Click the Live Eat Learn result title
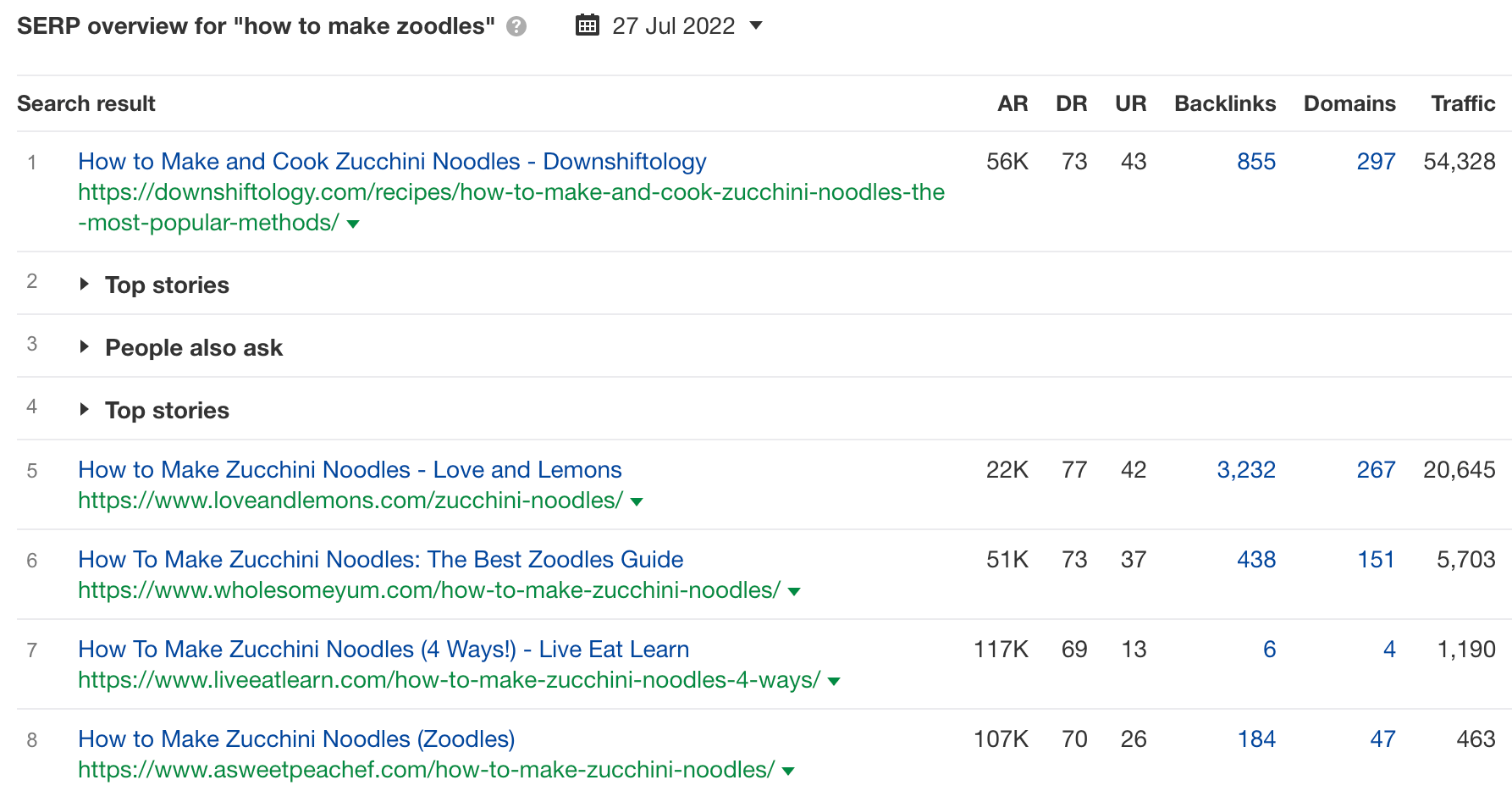Image resolution: width=1512 pixels, height=791 pixels. [x=383, y=649]
